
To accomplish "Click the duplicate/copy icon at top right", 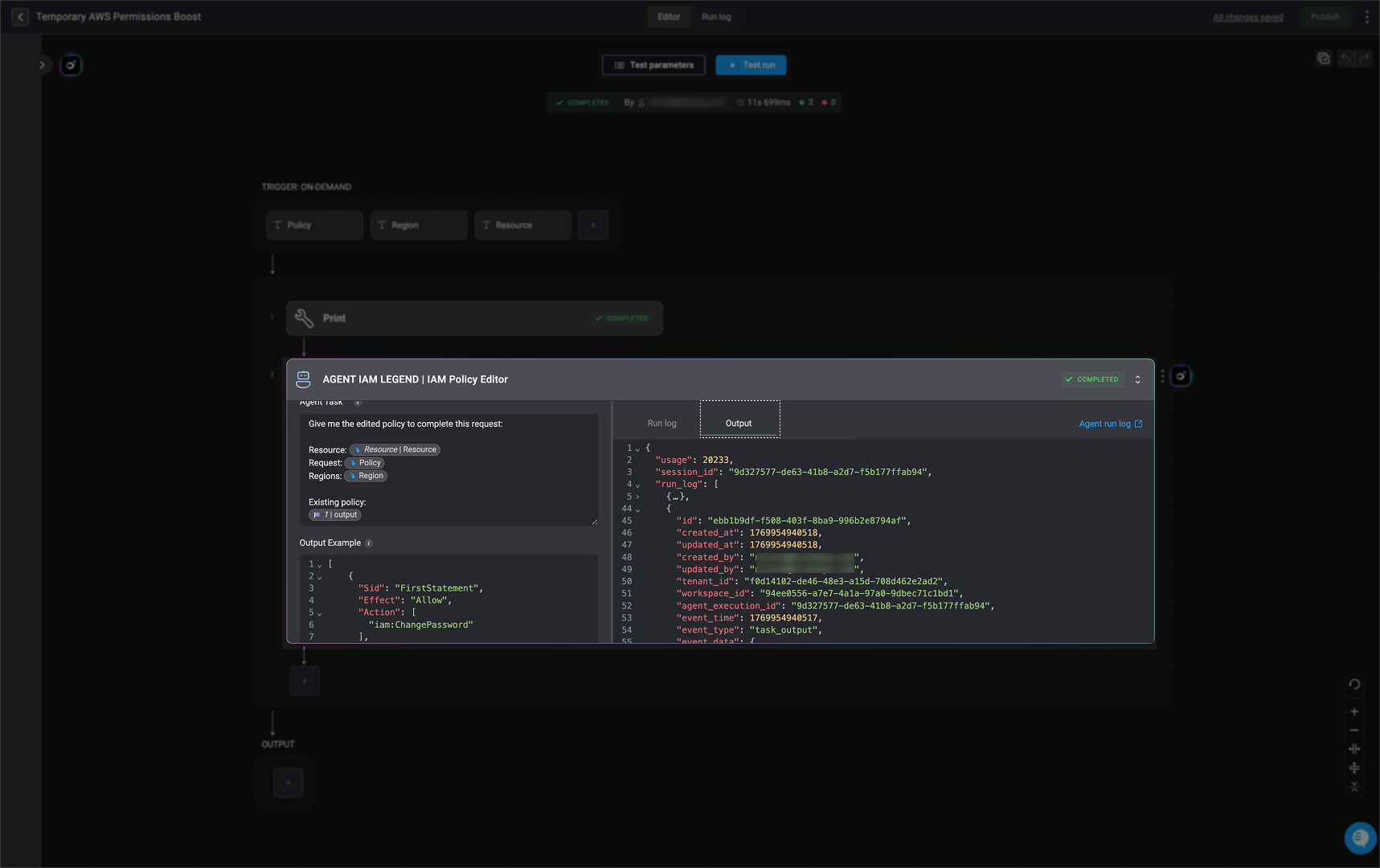I will pos(1324,59).
